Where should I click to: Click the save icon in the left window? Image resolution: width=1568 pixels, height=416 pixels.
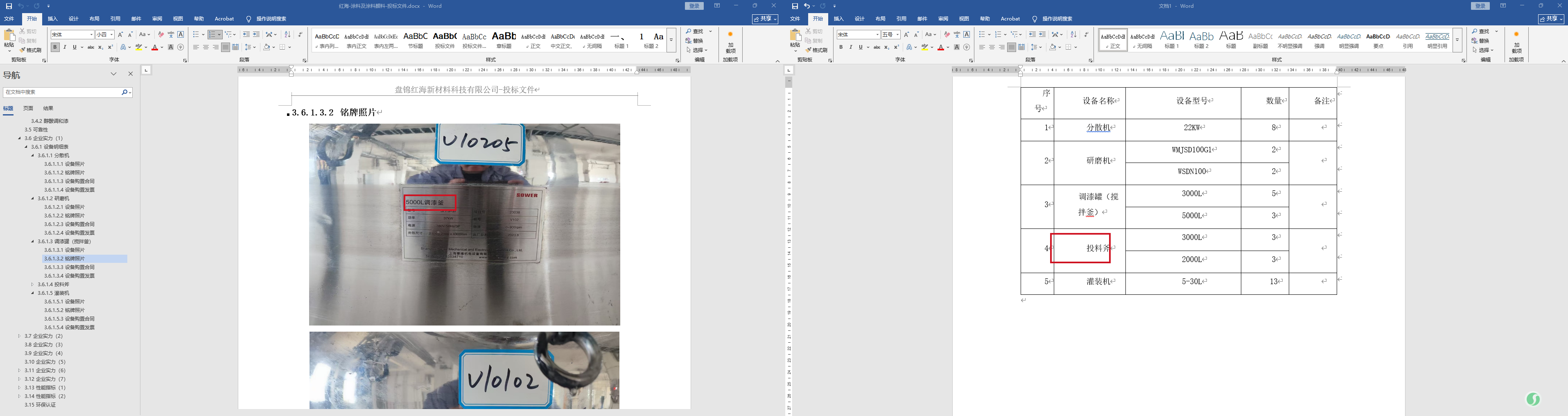click(x=9, y=6)
